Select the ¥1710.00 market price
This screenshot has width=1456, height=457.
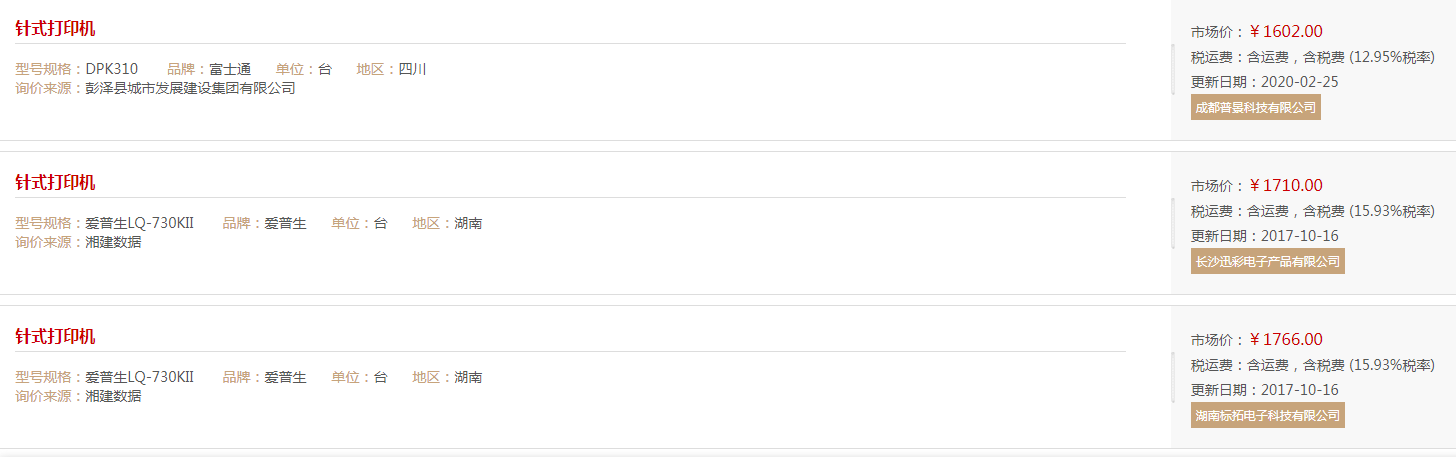(1286, 185)
